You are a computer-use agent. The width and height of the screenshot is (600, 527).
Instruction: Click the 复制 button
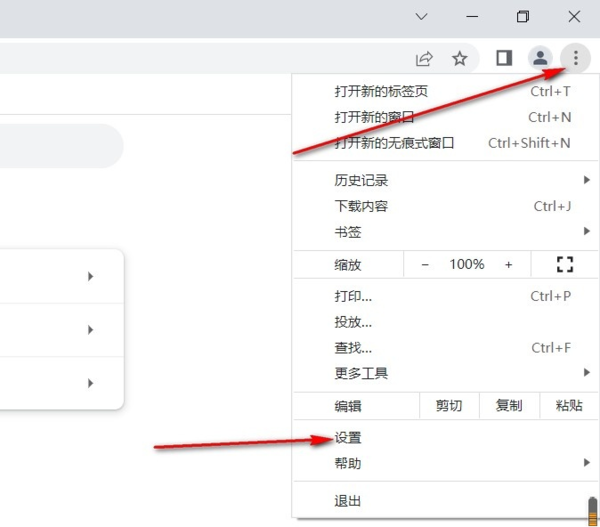(508, 406)
